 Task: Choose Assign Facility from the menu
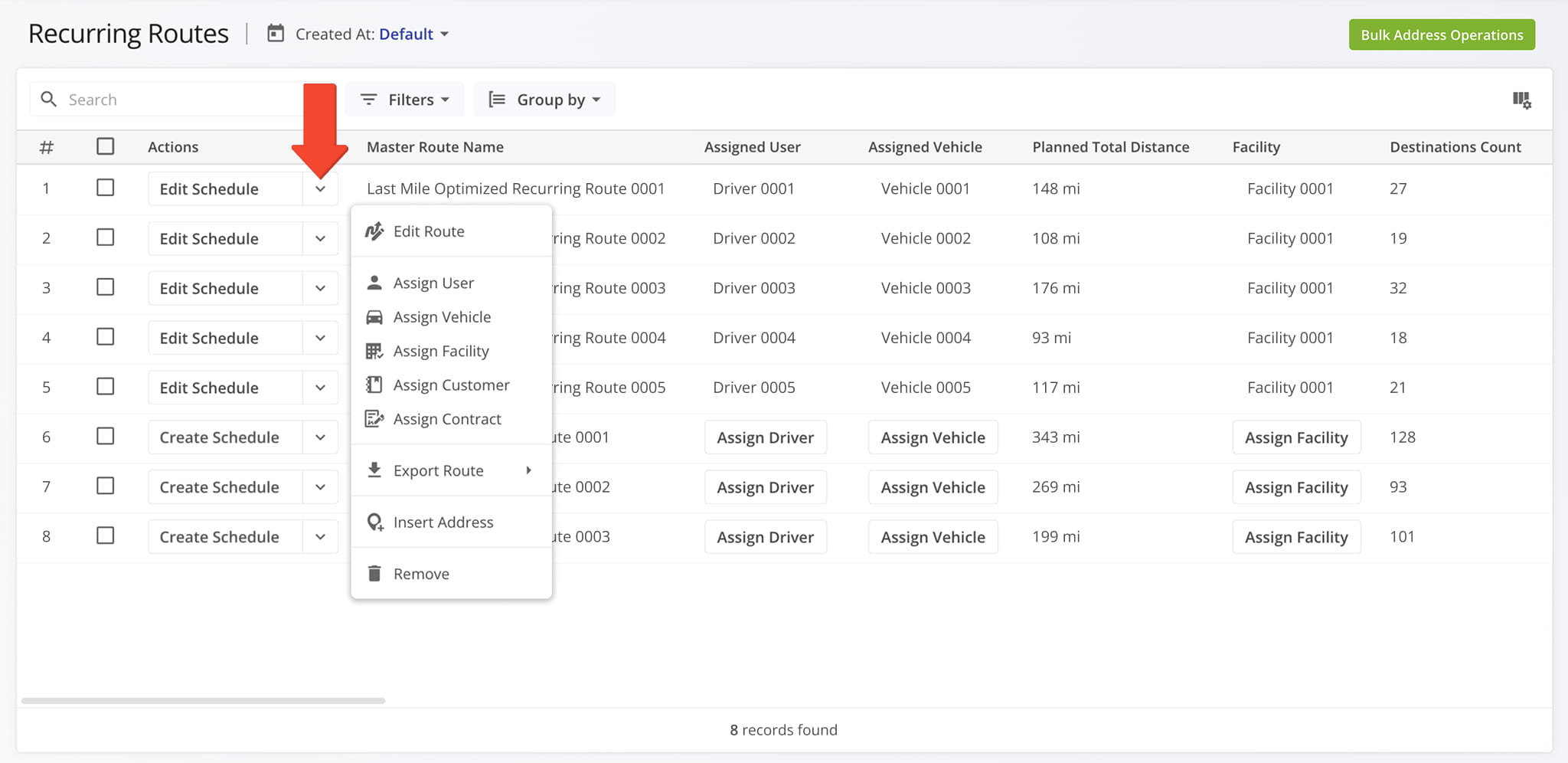pyautogui.click(x=451, y=351)
